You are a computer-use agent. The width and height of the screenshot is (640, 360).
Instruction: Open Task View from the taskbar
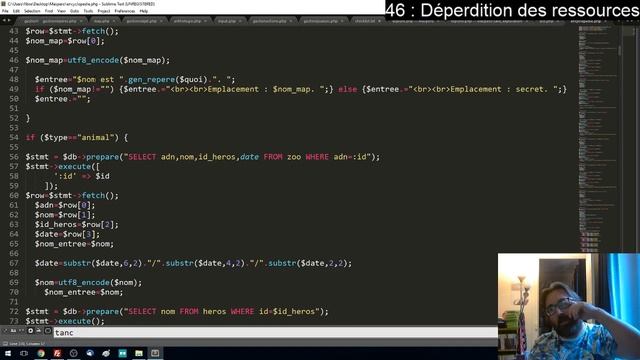[24, 353]
